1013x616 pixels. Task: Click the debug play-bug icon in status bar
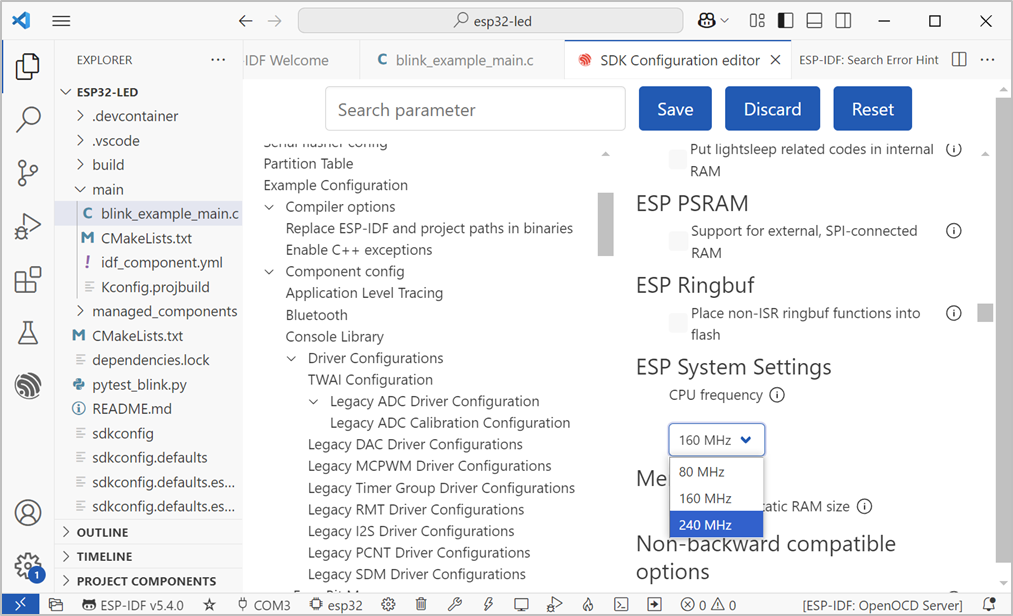(x=554, y=605)
